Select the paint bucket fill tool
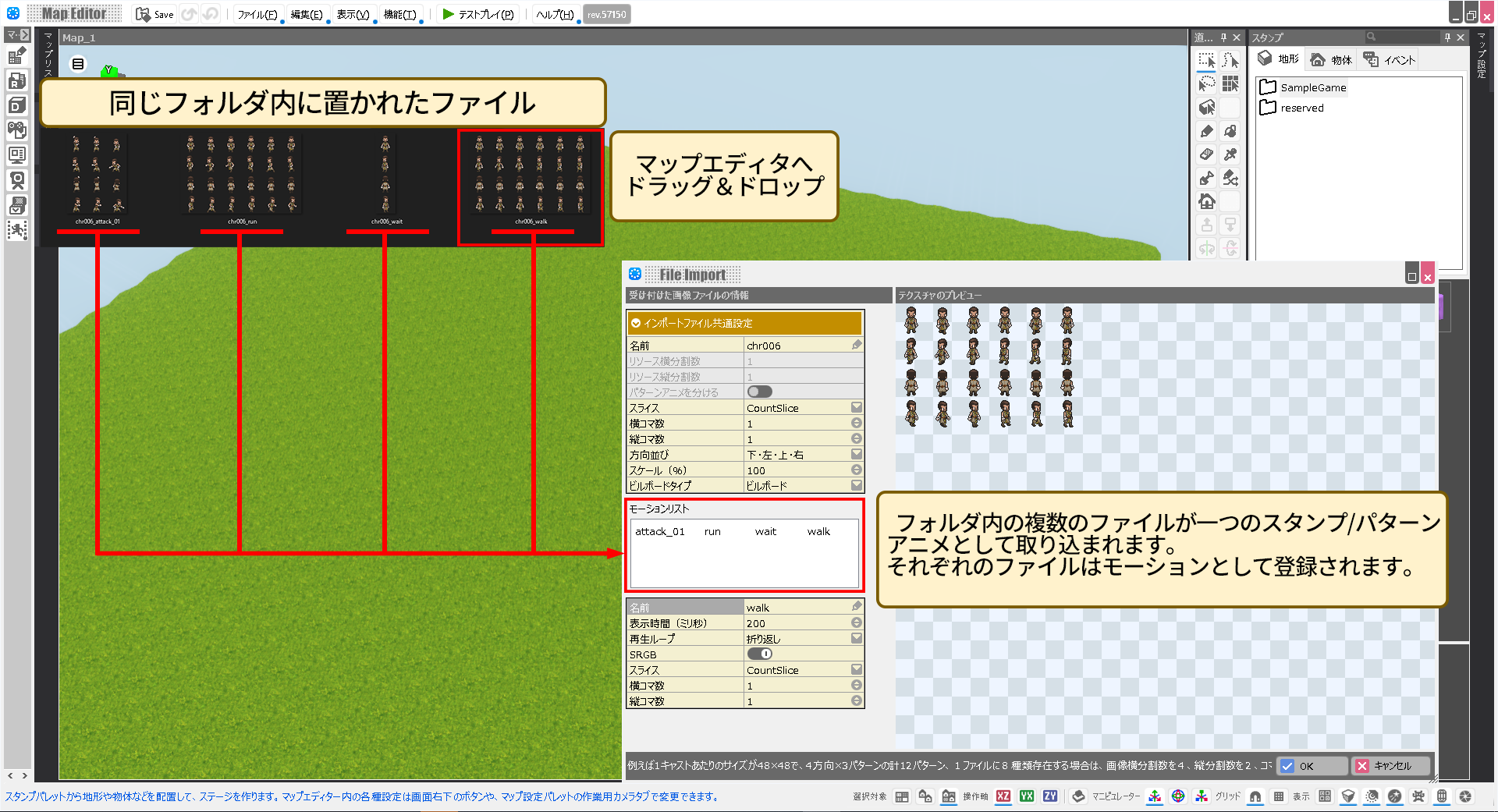1498x812 pixels. 1230,131
